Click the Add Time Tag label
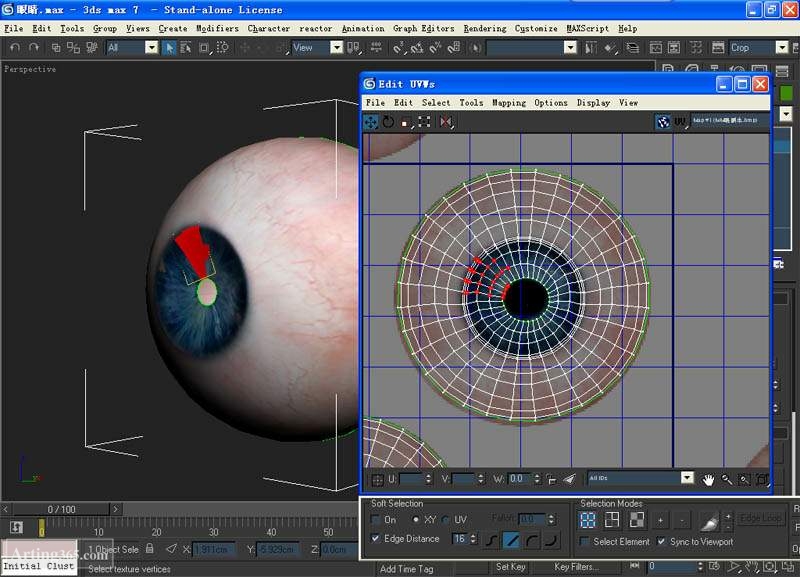Image resolution: width=800 pixels, height=577 pixels. [406, 569]
